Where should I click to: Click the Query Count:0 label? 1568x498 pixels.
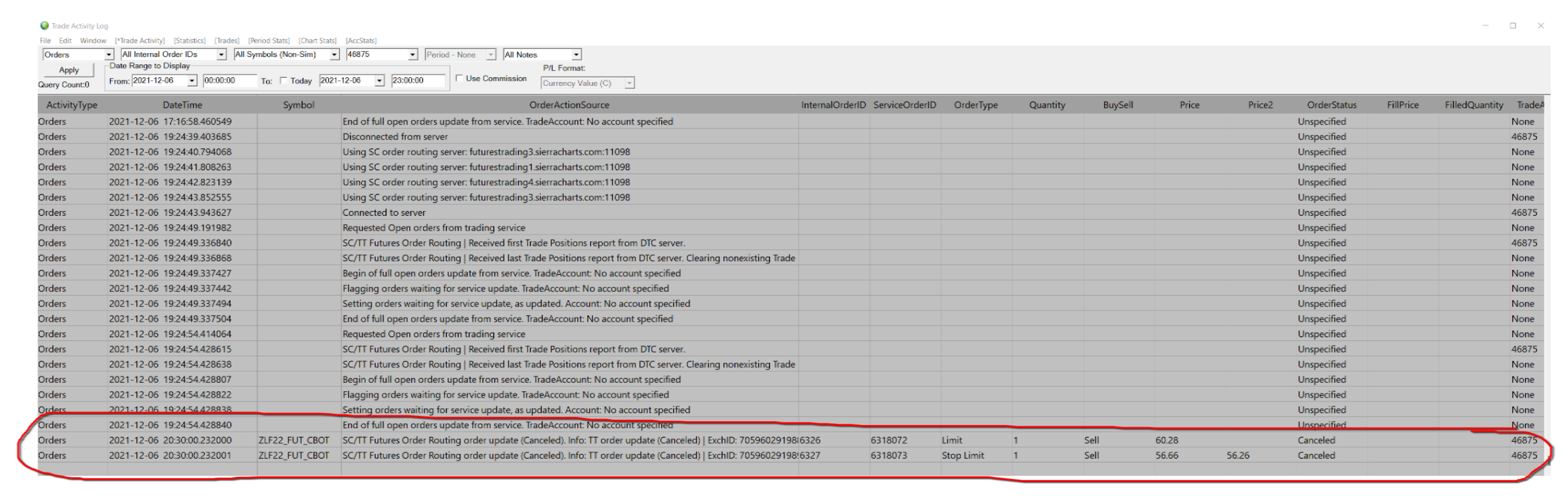pyautogui.click(x=64, y=85)
